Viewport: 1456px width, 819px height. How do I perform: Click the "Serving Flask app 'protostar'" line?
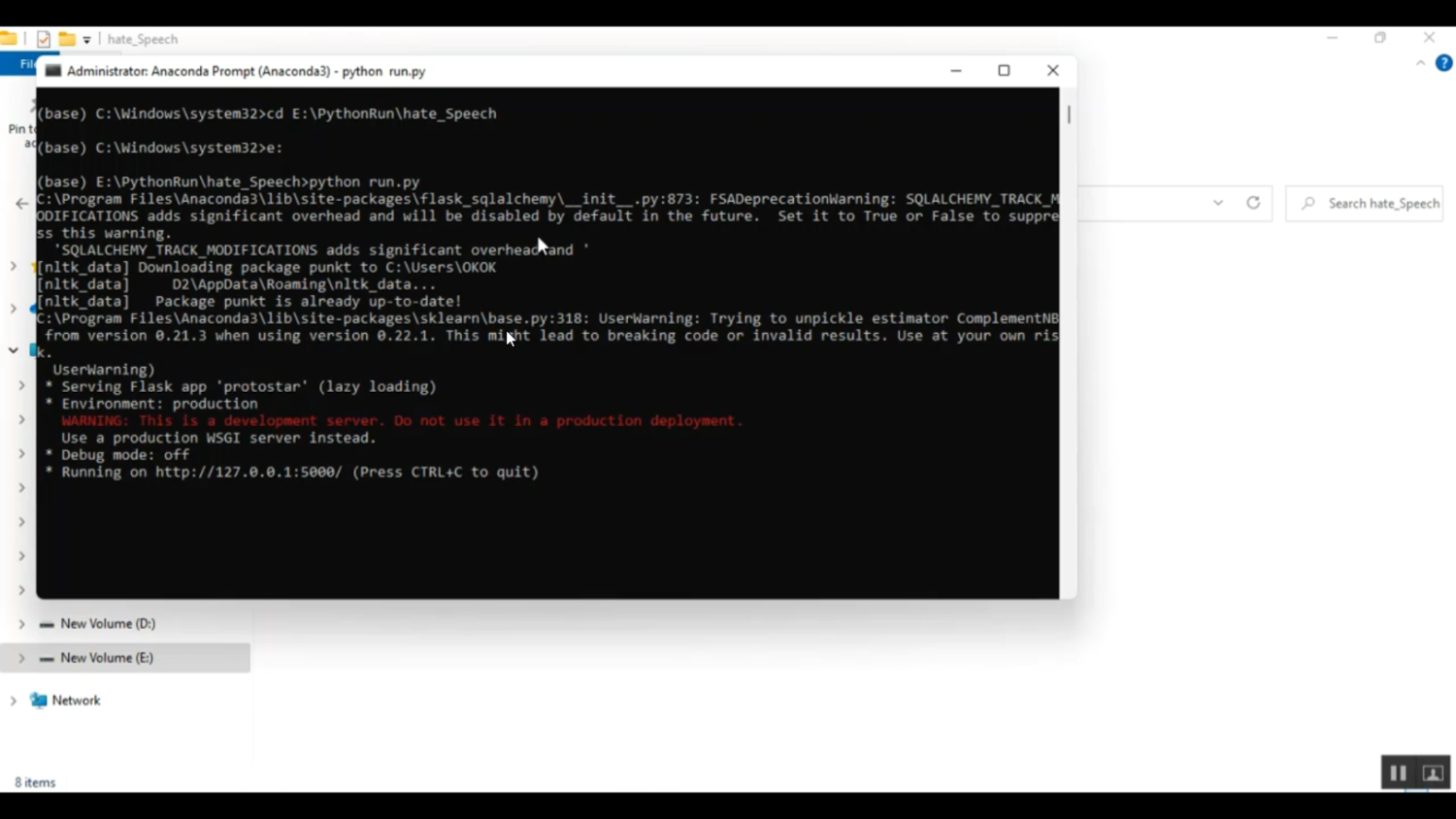pos(240,386)
